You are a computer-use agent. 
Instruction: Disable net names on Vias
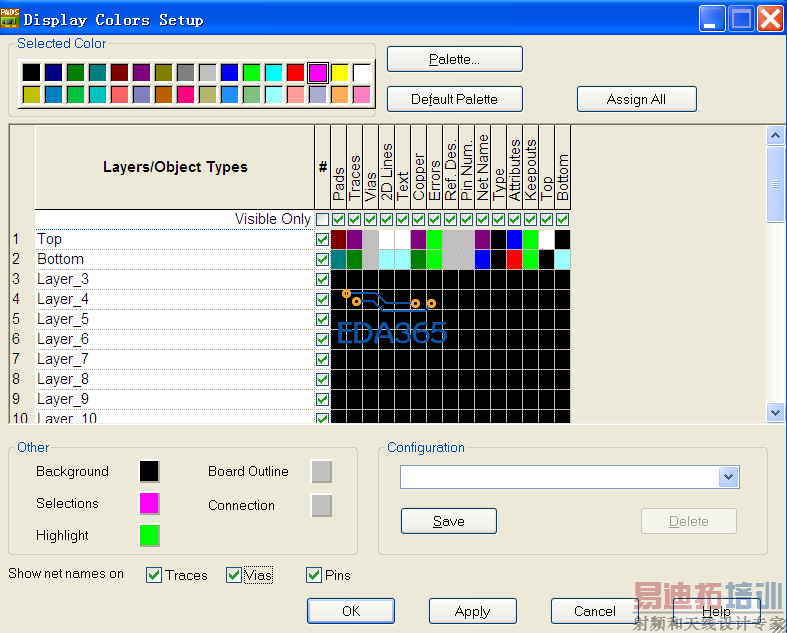tap(234, 575)
